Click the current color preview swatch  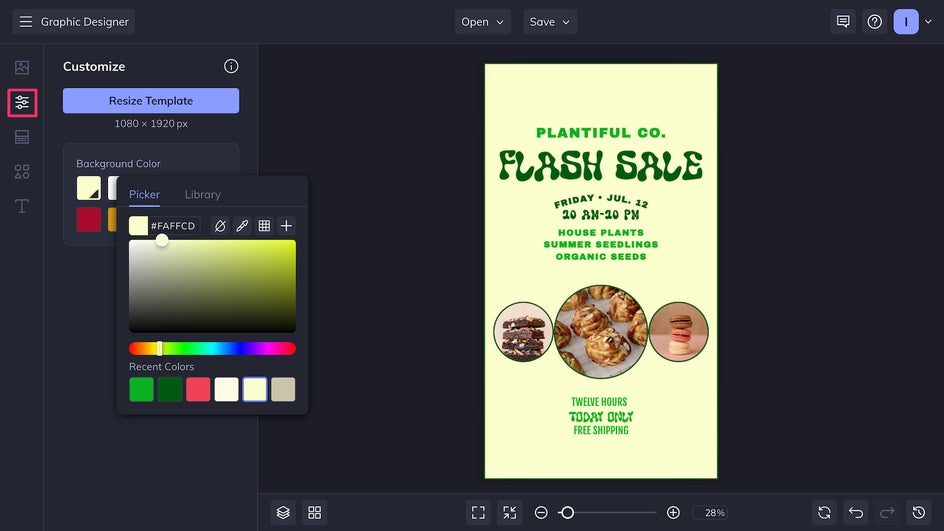point(138,226)
